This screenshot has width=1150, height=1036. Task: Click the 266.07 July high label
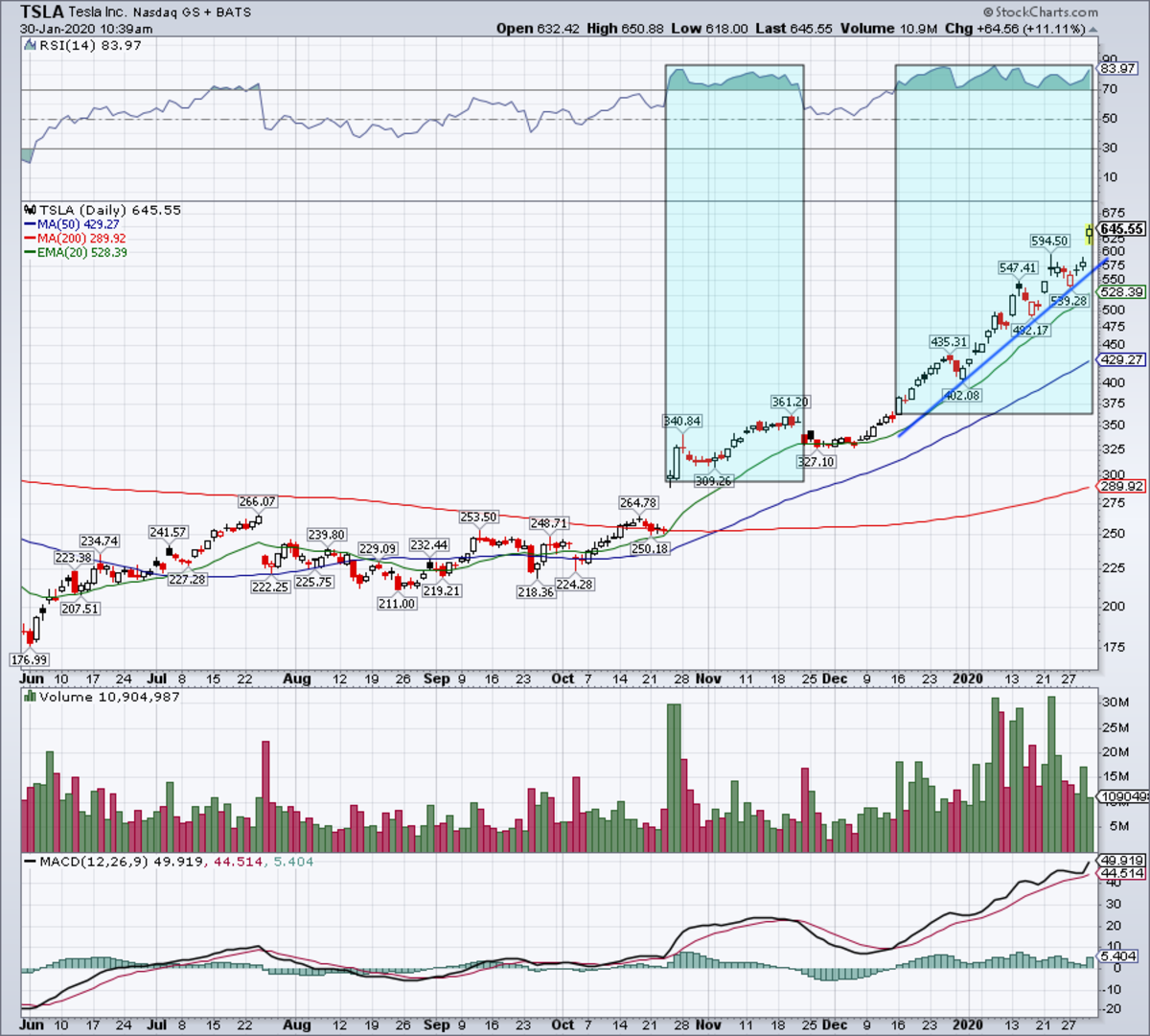(257, 501)
